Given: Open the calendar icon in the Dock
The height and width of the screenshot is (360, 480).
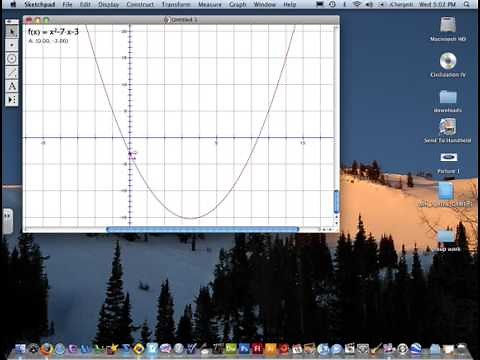Looking at the screenshot, I should click(297, 349).
